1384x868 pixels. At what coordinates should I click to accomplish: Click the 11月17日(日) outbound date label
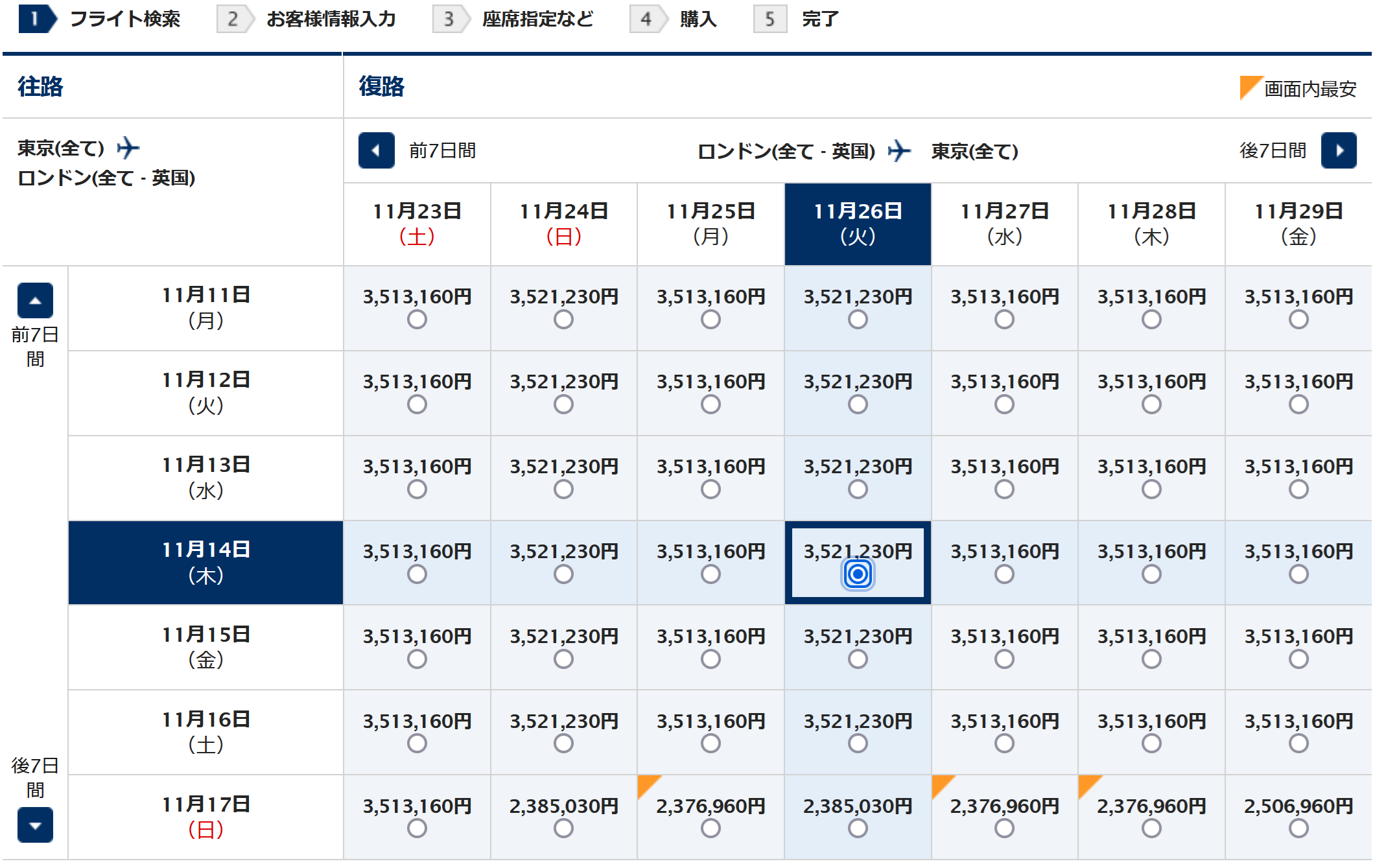[x=205, y=817]
